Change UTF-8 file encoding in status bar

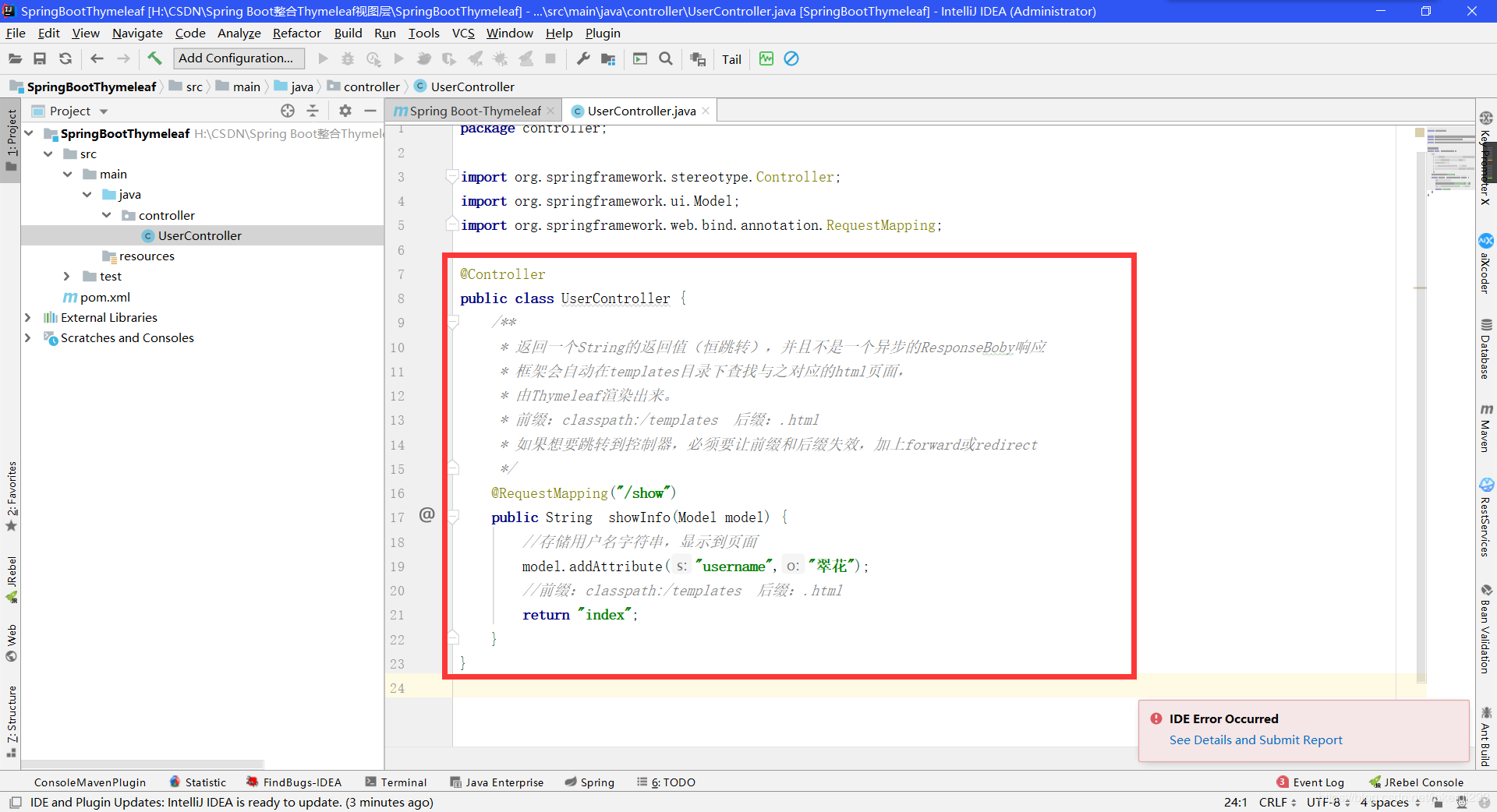tap(1328, 802)
